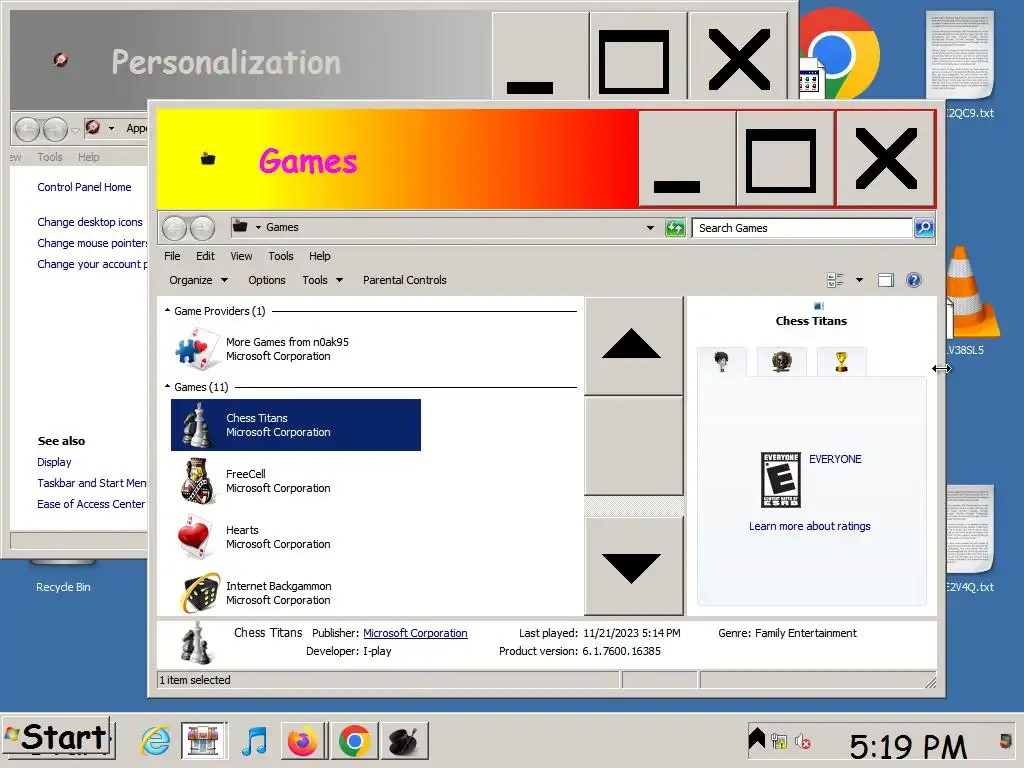Open the Chess Titans game icon
Screen dimensions: 1024x768
coord(197,424)
